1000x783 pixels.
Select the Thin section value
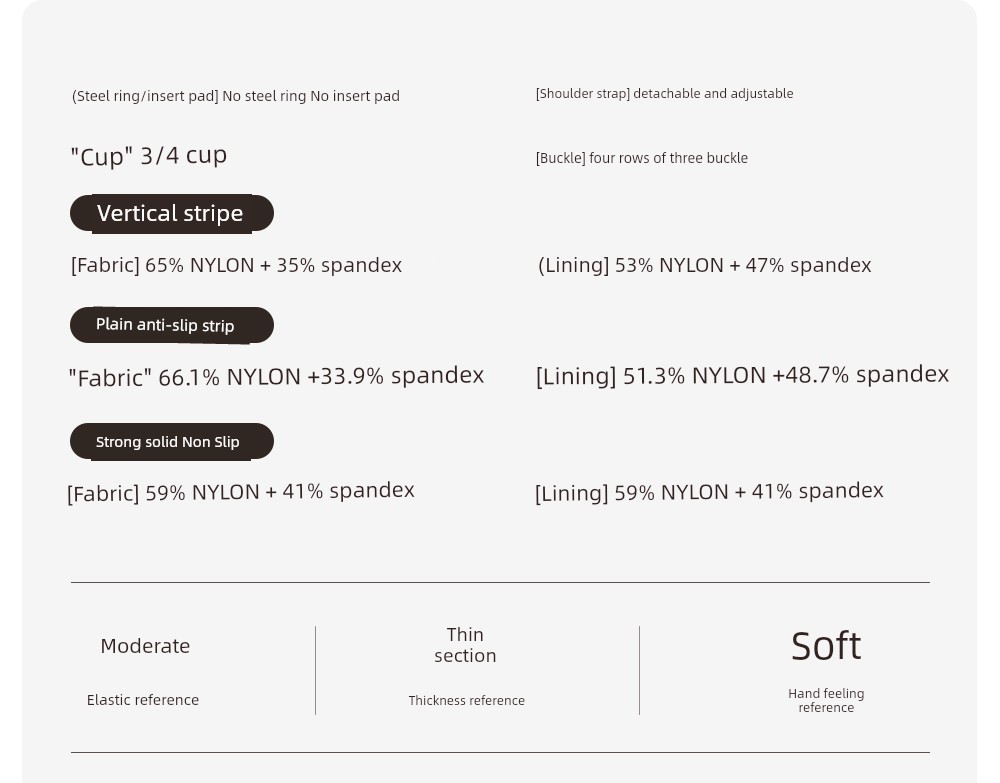pos(466,645)
